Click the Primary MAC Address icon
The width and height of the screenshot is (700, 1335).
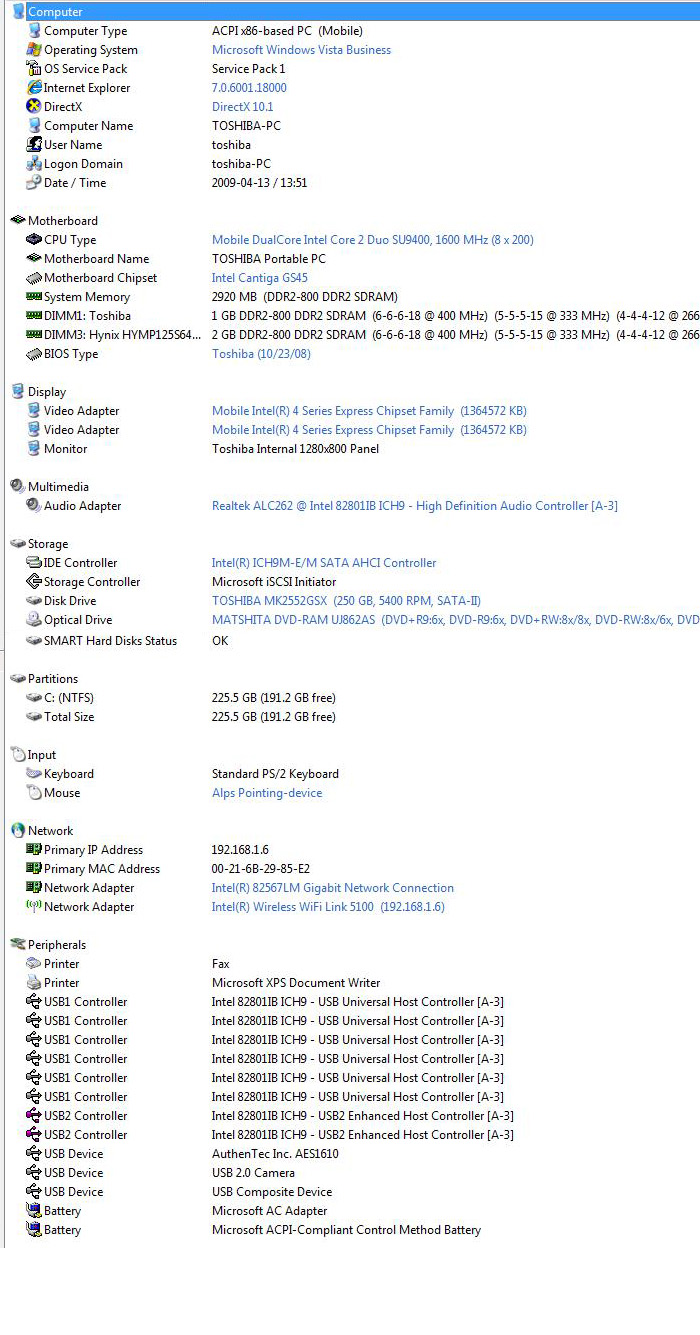click(34, 869)
